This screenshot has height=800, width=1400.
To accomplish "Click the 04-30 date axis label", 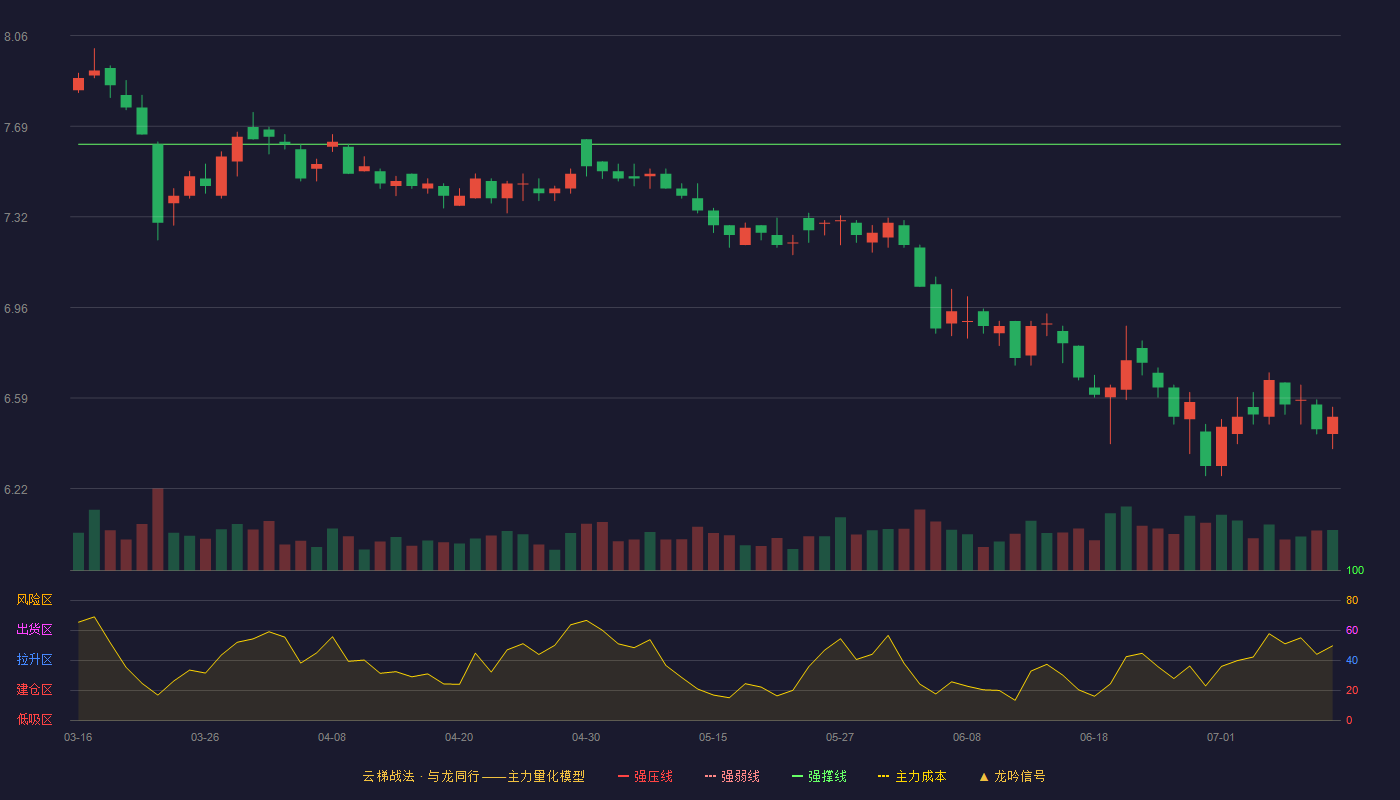I will [x=586, y=737].
